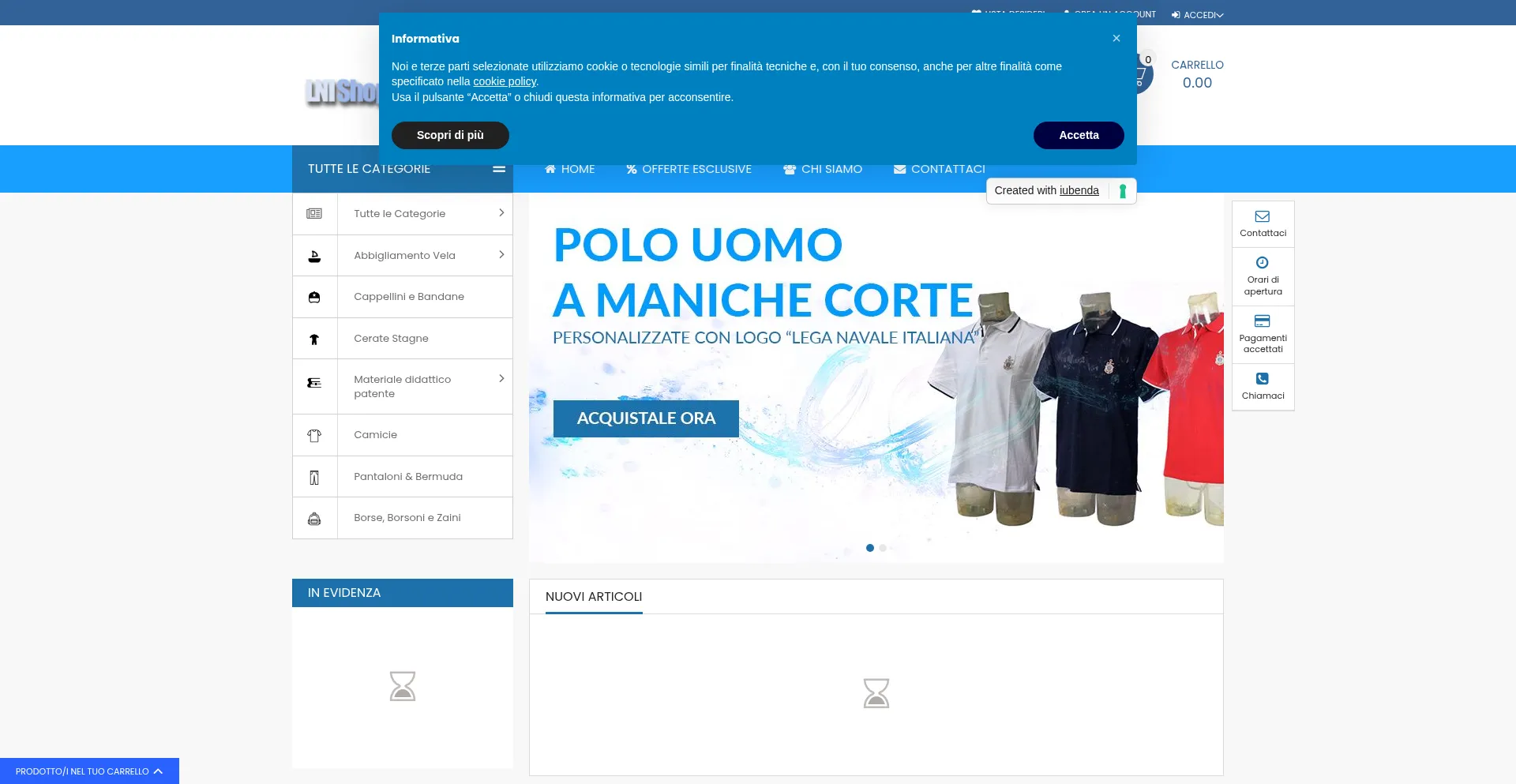Click the LNI Shop logo
The image size is (1516, 784).
pos(343,92)
